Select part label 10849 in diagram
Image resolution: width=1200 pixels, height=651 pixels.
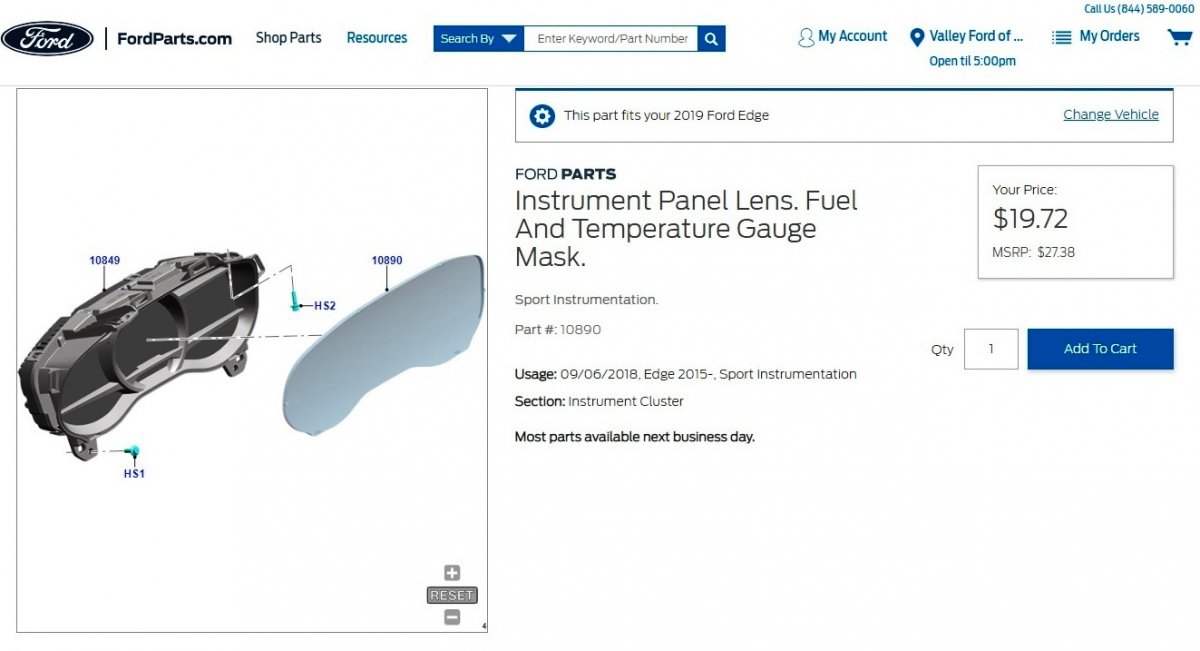point(105,260)
